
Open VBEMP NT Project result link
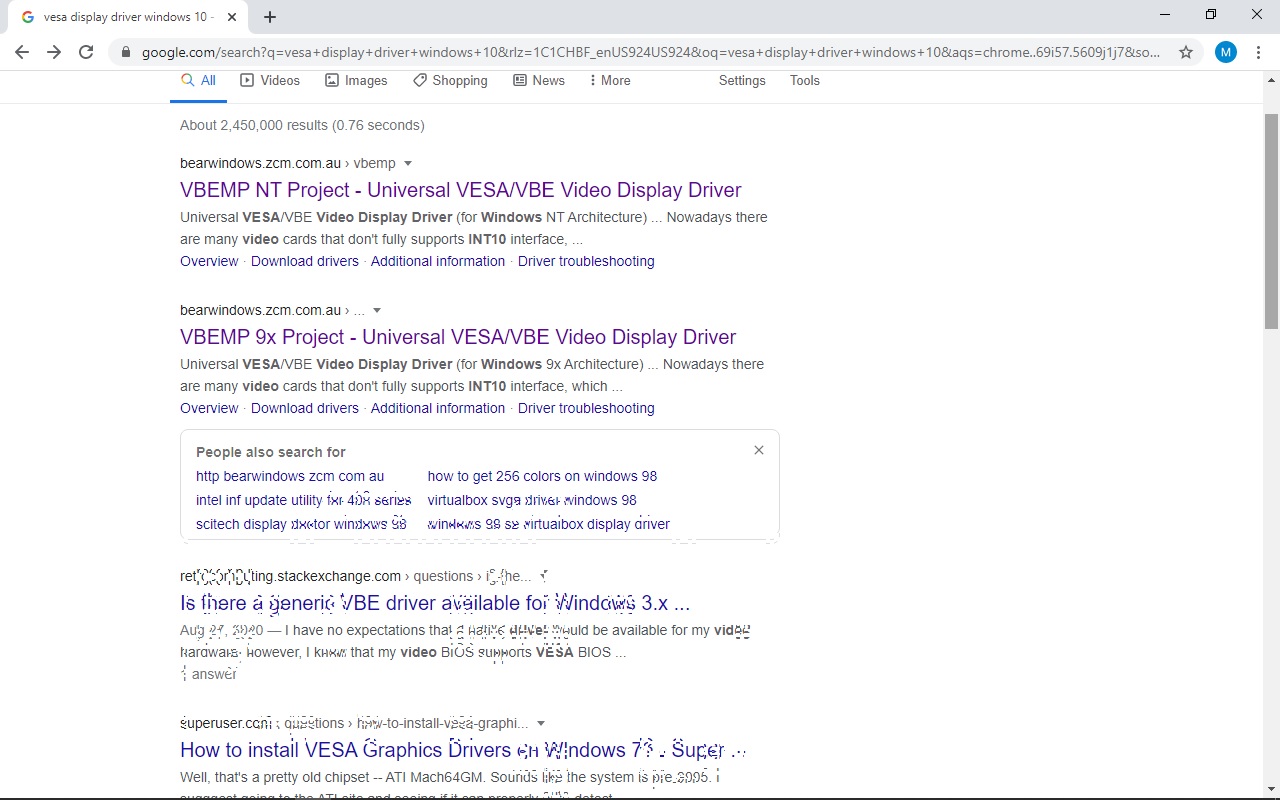point(461,190)
